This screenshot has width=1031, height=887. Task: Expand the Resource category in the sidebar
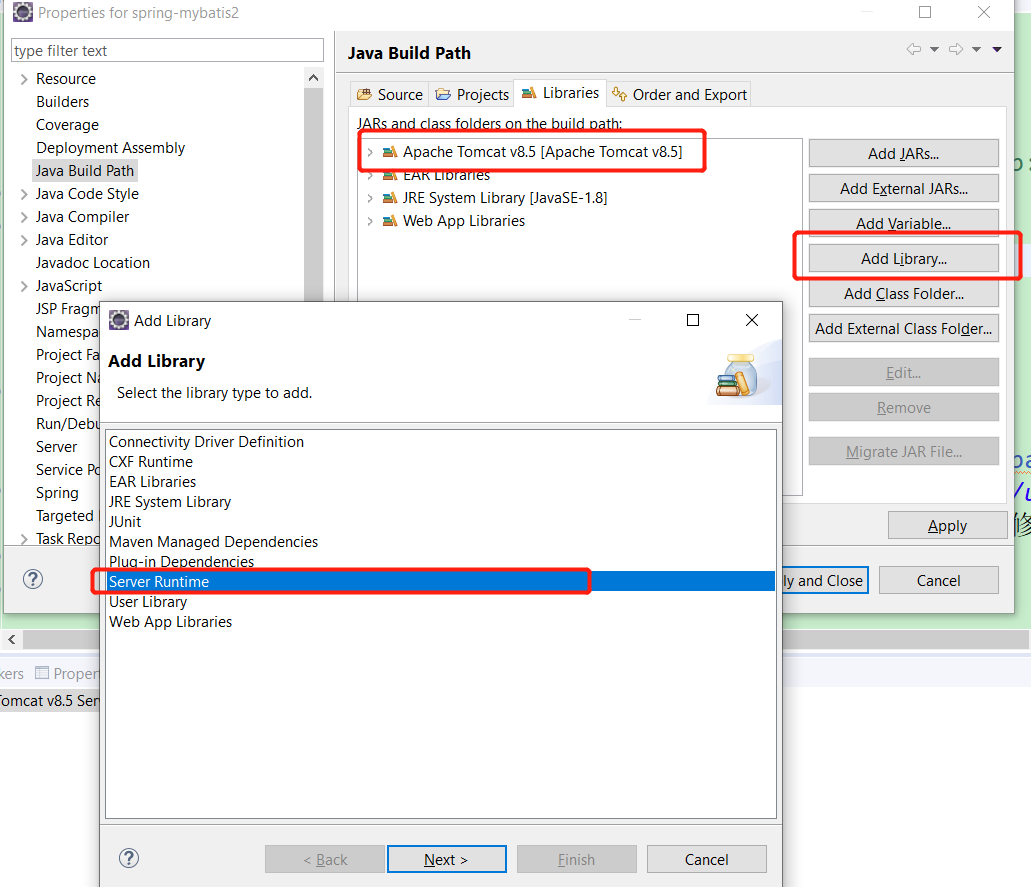[x=23, y=78]
